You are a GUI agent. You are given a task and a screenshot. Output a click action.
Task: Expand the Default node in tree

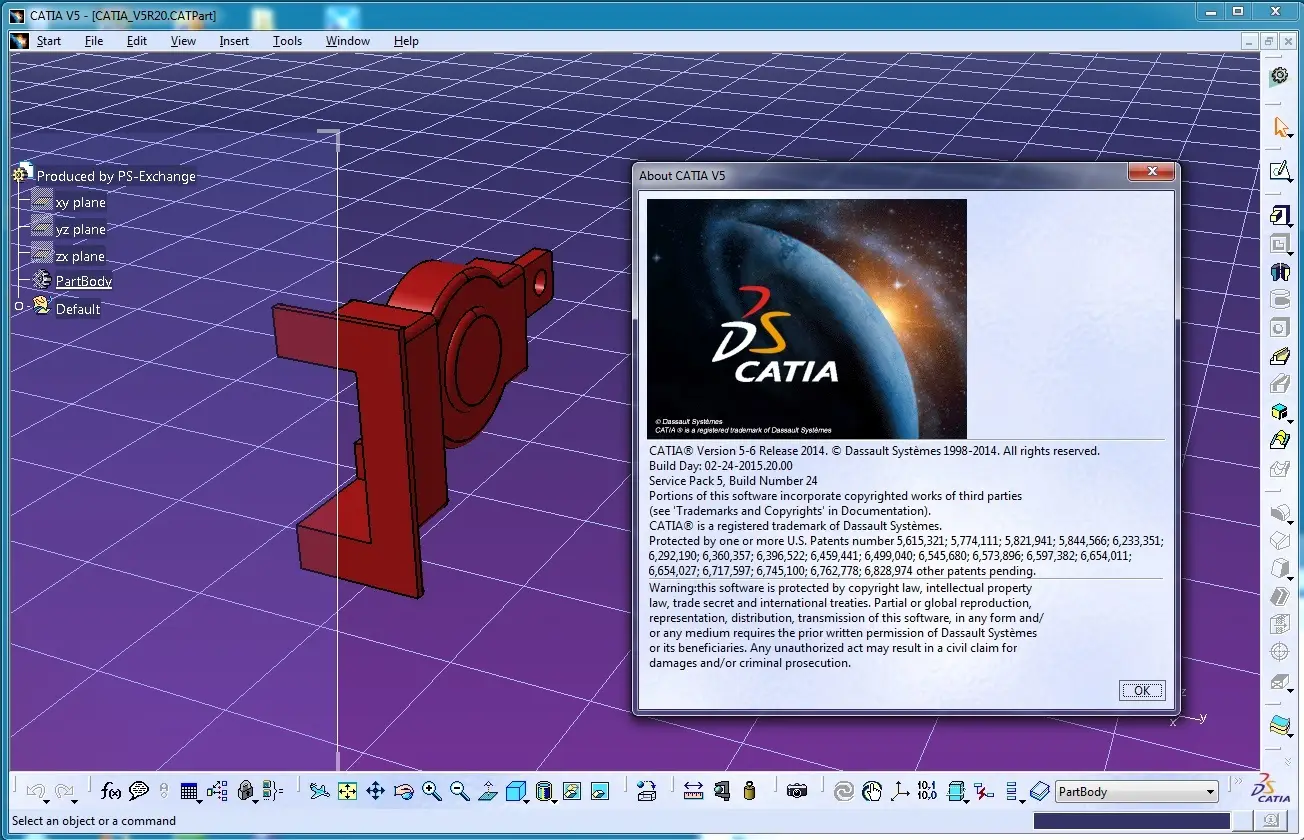pos(19,307)
